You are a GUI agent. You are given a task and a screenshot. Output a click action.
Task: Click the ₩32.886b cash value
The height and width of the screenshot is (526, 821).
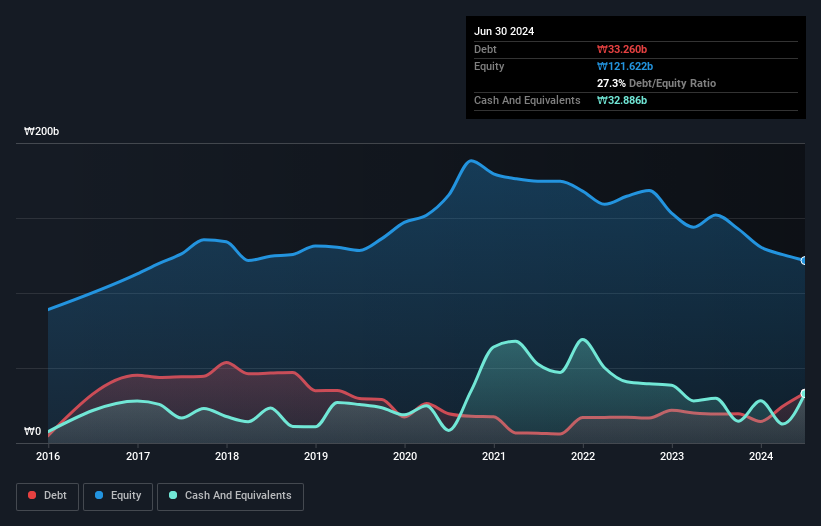622,100
